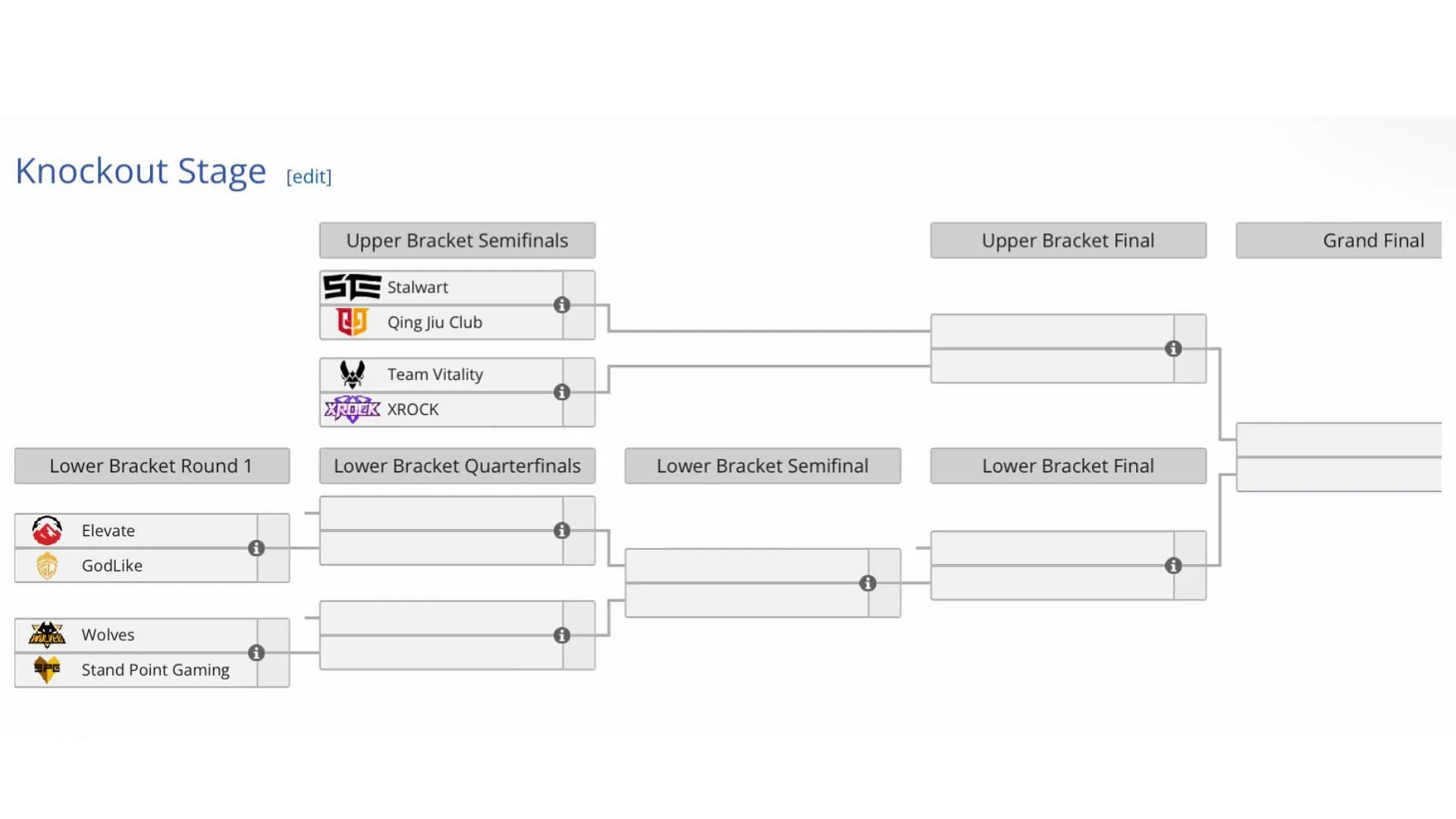Click the Lower Bracket Quarterfinals header

[x=457, y=465]
